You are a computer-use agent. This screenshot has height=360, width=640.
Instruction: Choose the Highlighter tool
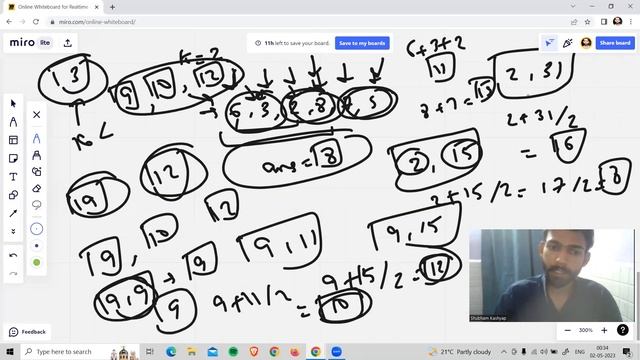36,155
